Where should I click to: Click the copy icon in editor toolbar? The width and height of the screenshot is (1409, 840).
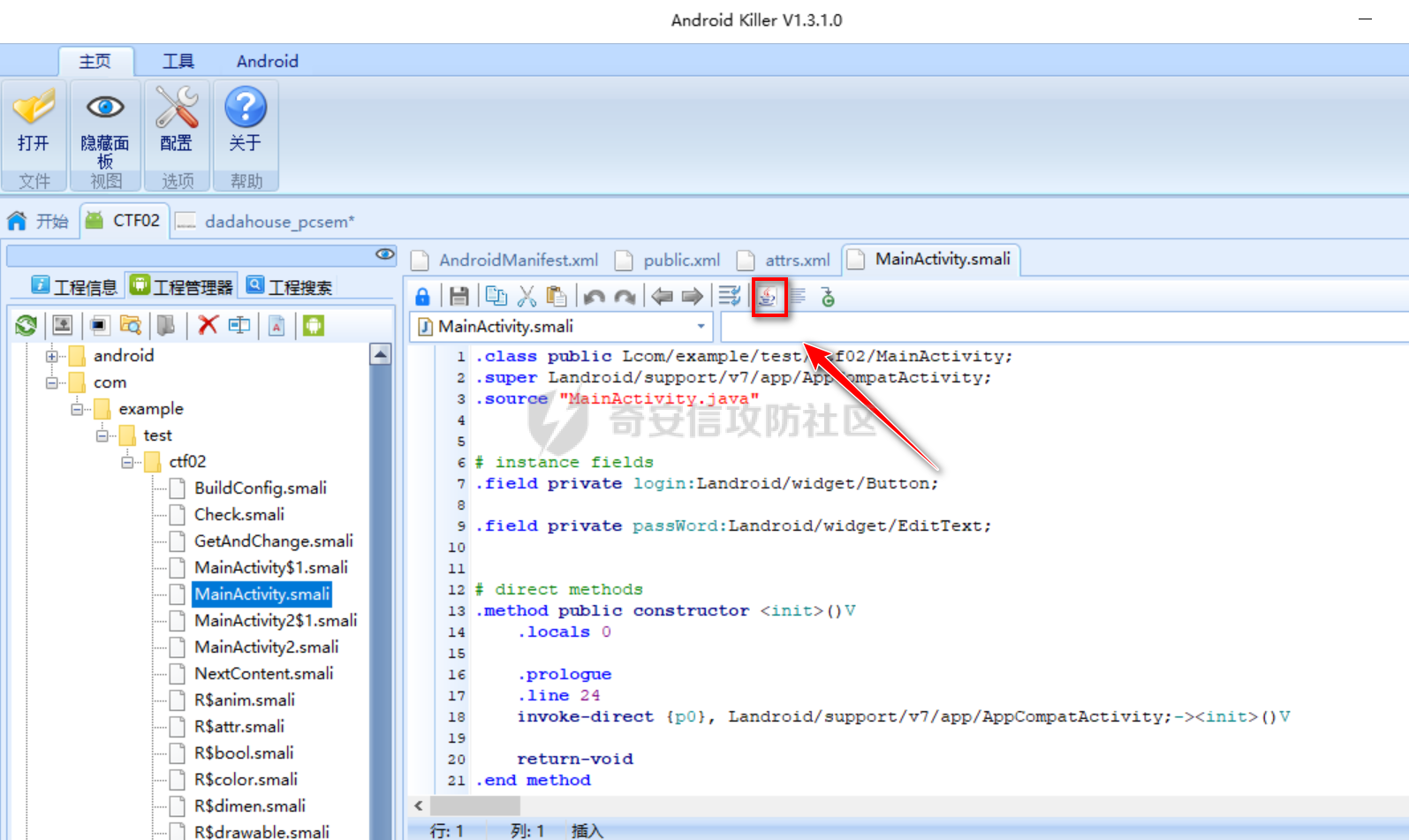tap(496, 296)
